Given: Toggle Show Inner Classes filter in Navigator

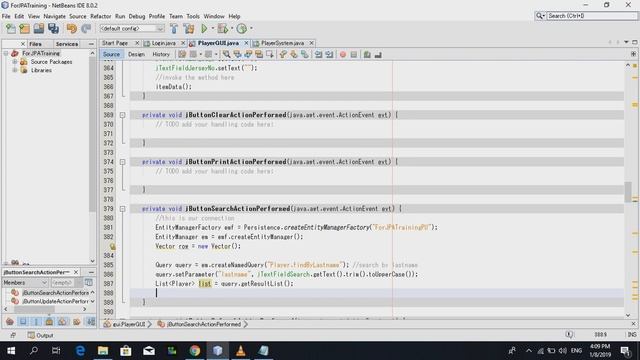Looking at the screenshot, I should pos(62,322).
